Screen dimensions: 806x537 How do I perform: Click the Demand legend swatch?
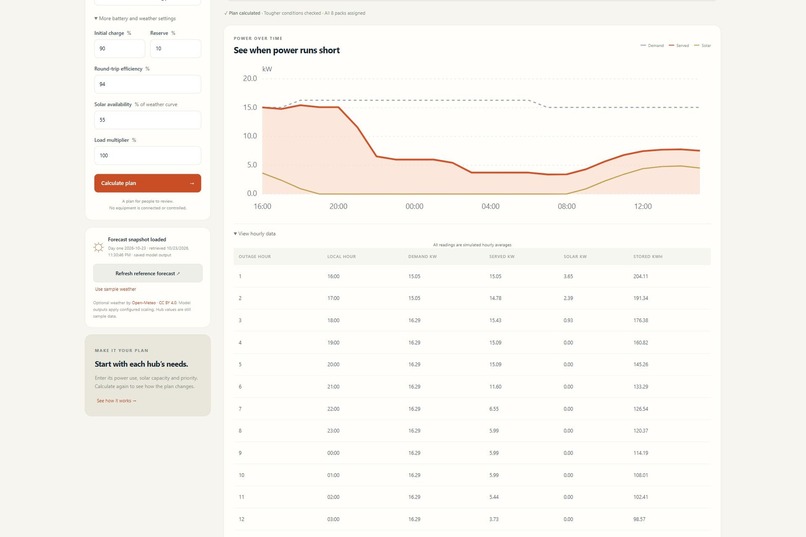(x=643, y=46)
